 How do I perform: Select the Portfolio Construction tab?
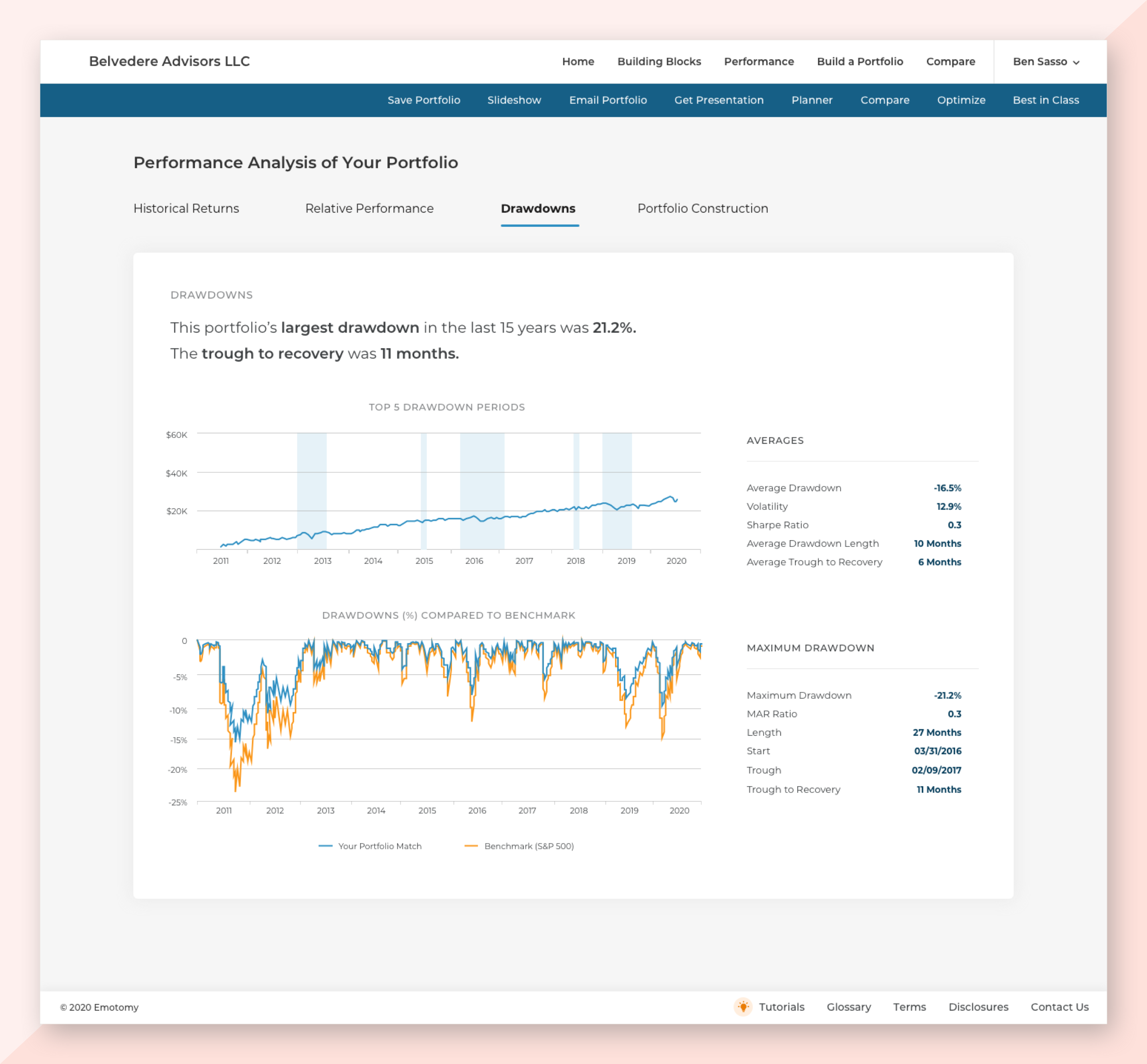(x=702, y=208)
